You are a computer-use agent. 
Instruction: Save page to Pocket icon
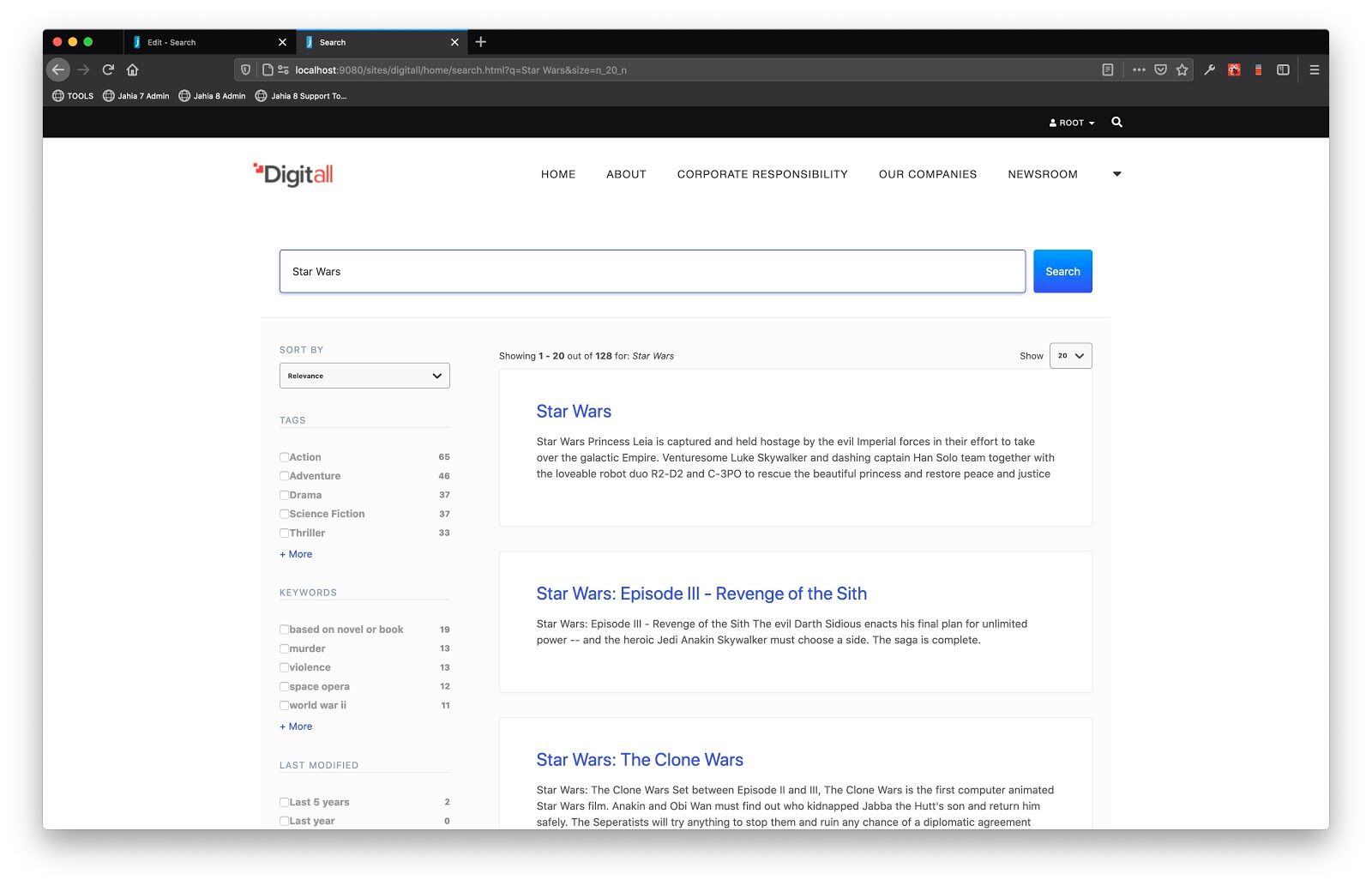tap(1160, 70)
